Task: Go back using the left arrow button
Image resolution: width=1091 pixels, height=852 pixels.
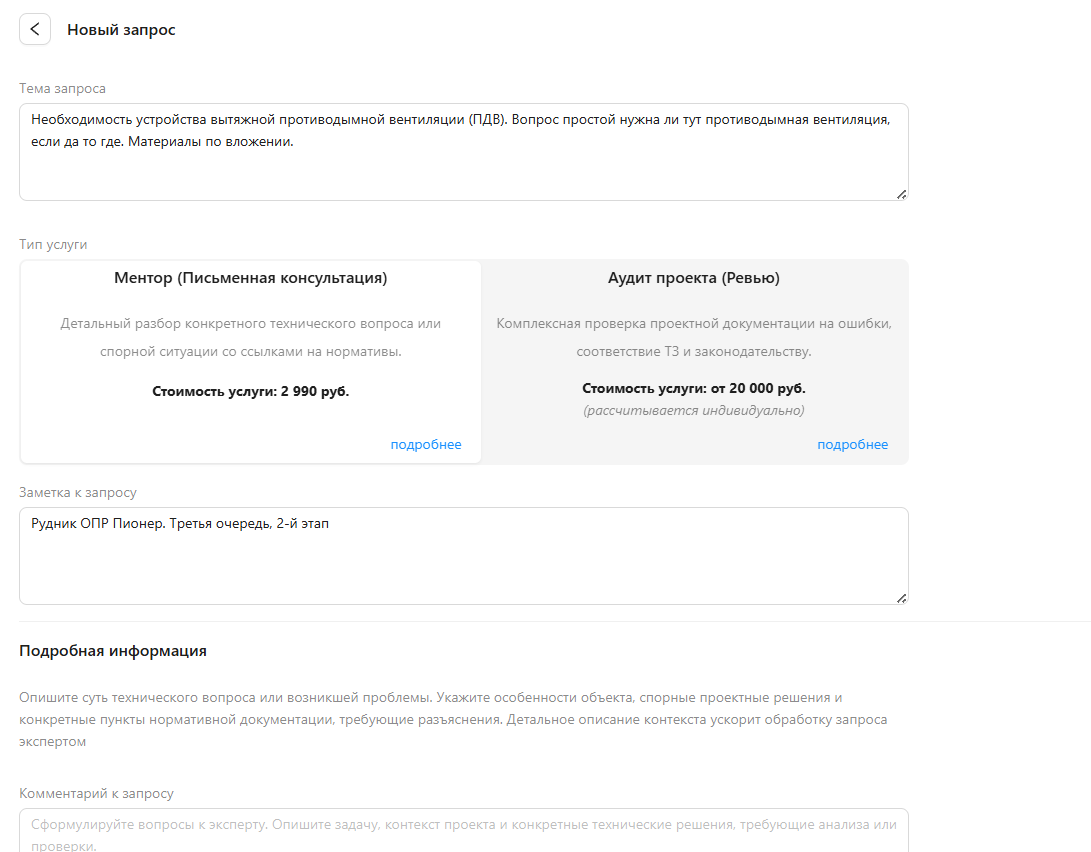Action: click(35, 29)
